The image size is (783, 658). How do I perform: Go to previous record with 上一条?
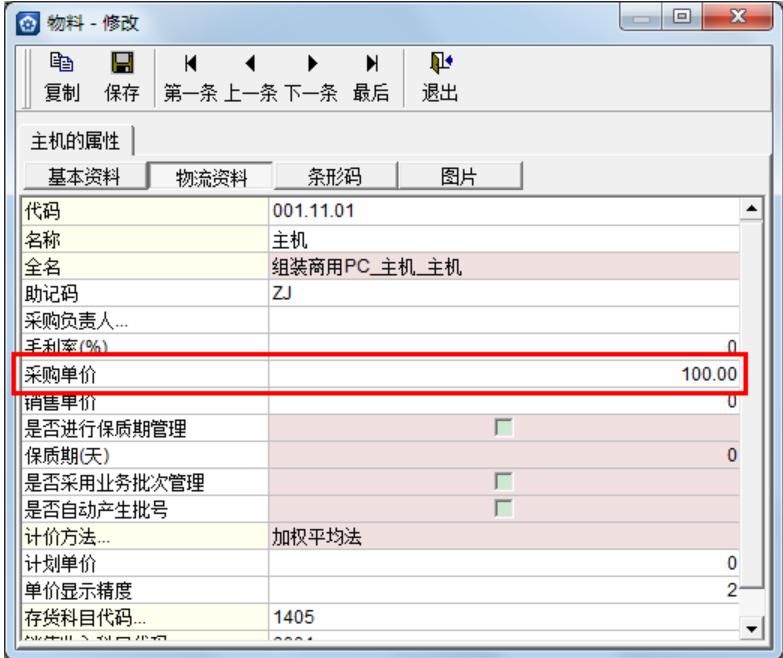250,78
